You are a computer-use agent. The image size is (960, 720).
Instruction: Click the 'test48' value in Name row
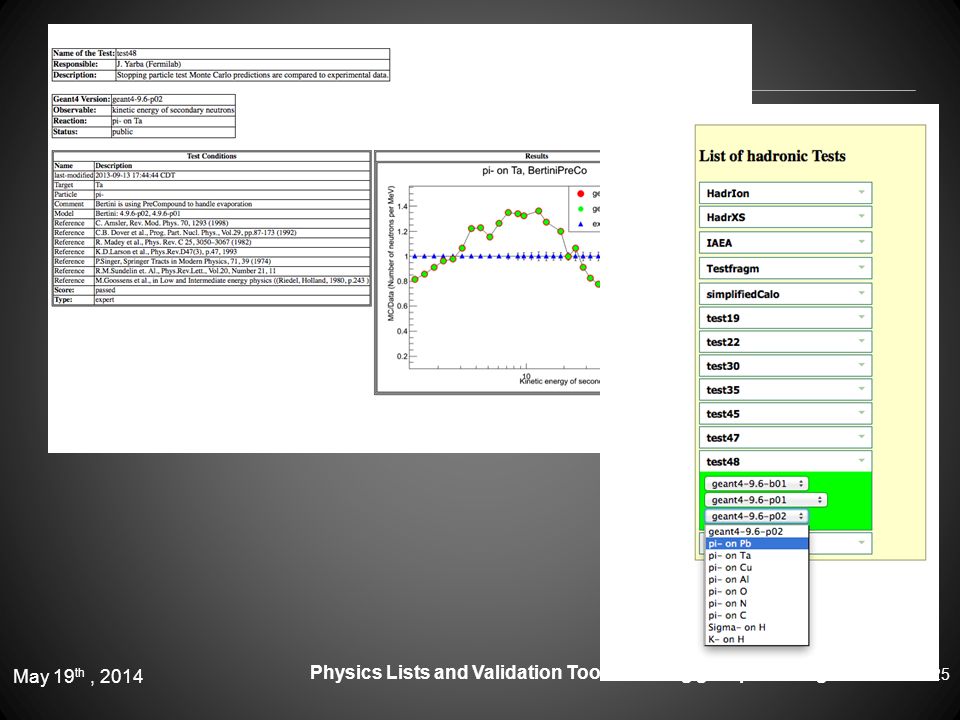pyautogui.click(x=252, y=53)
